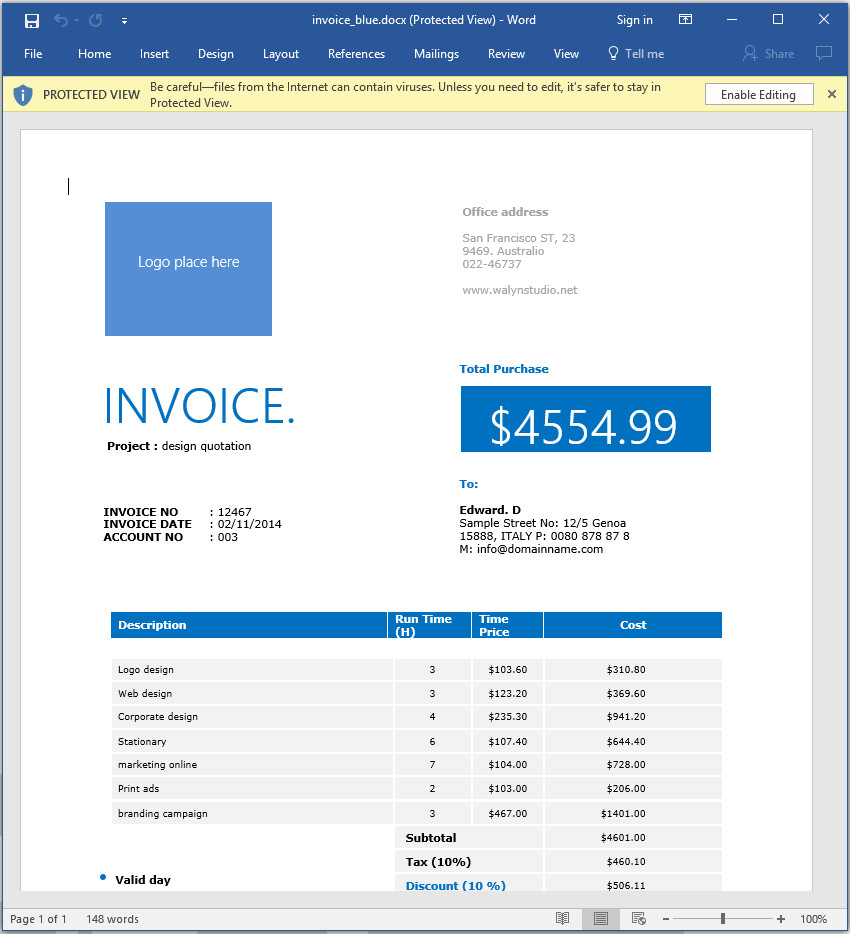Switch to Web Layout view icon
Image resolution: width=850 pixels, height=934 pixels.
[x=639, y=919]
